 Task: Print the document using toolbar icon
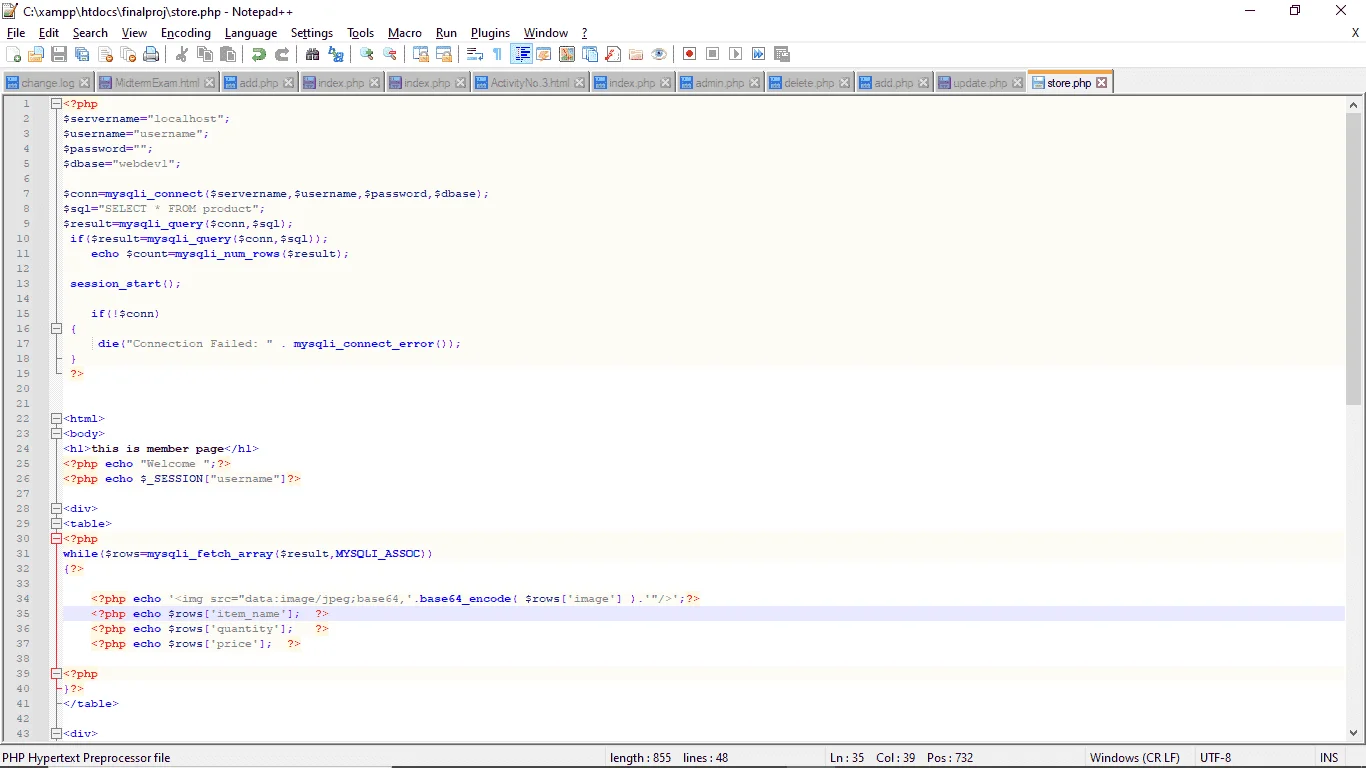pyautogui.click(x=151, y=54)
